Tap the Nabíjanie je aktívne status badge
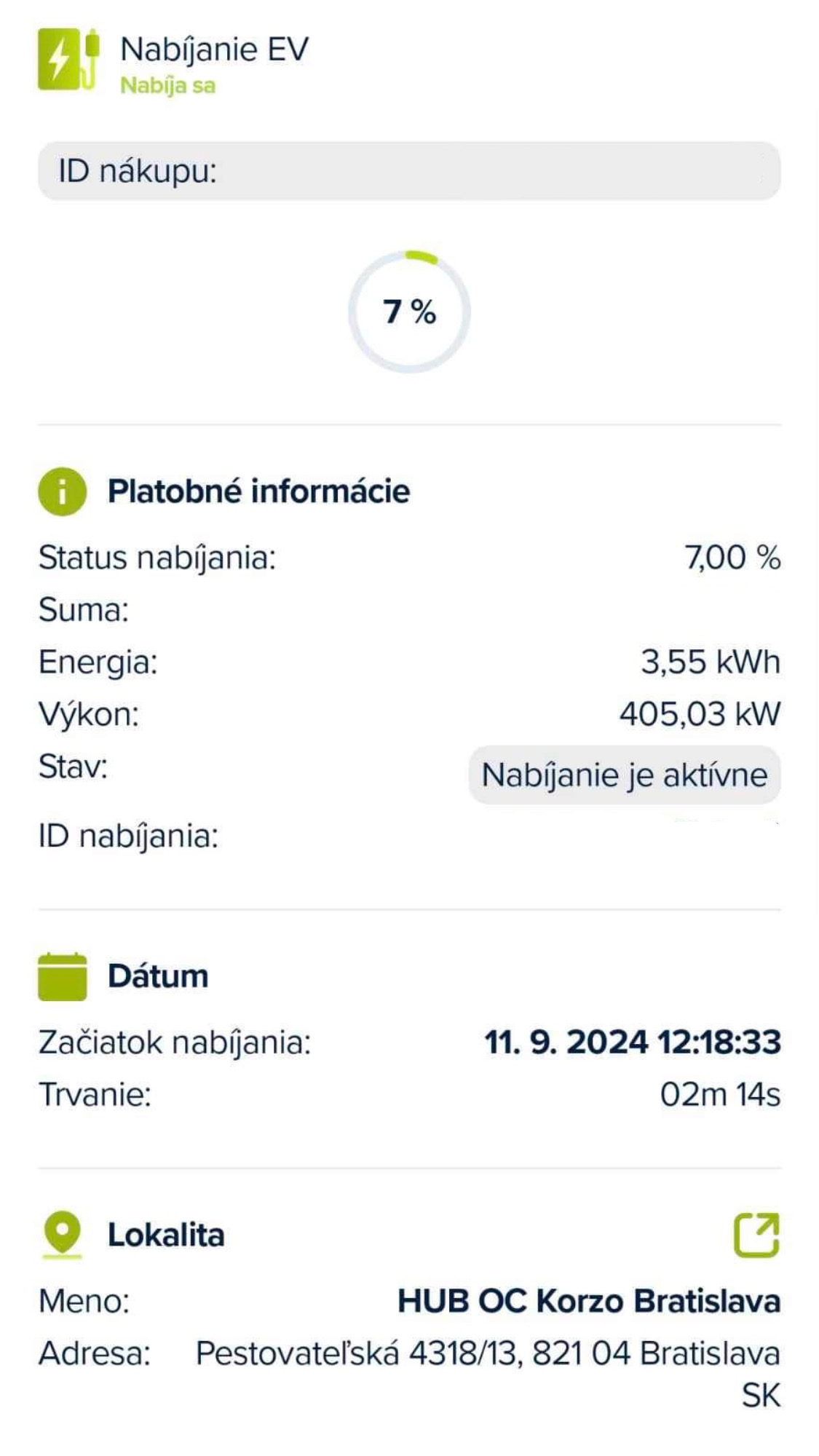The image size is (819, 1456). [625, 775]
